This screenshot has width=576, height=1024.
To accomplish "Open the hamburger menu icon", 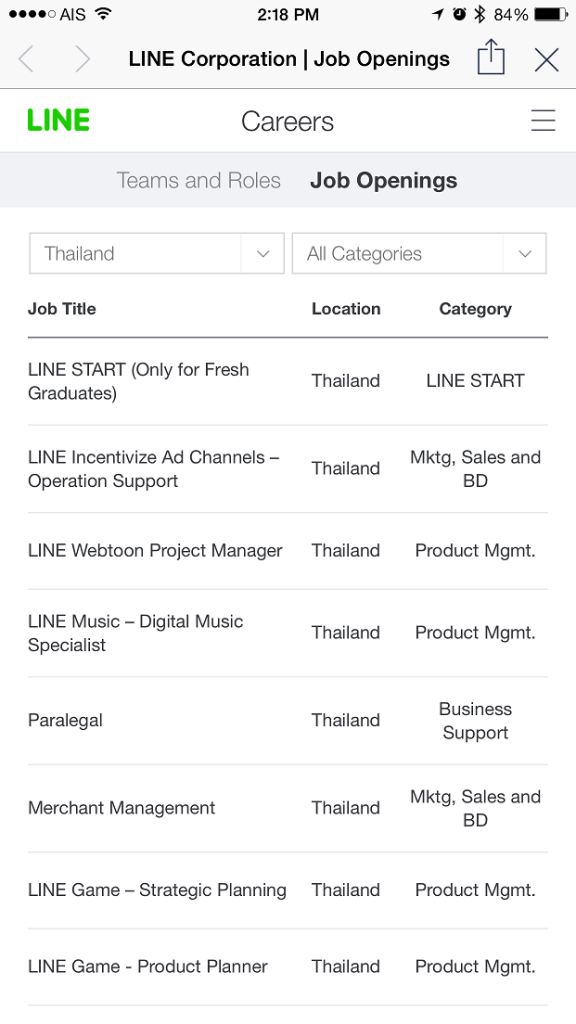I will (543, 120).
